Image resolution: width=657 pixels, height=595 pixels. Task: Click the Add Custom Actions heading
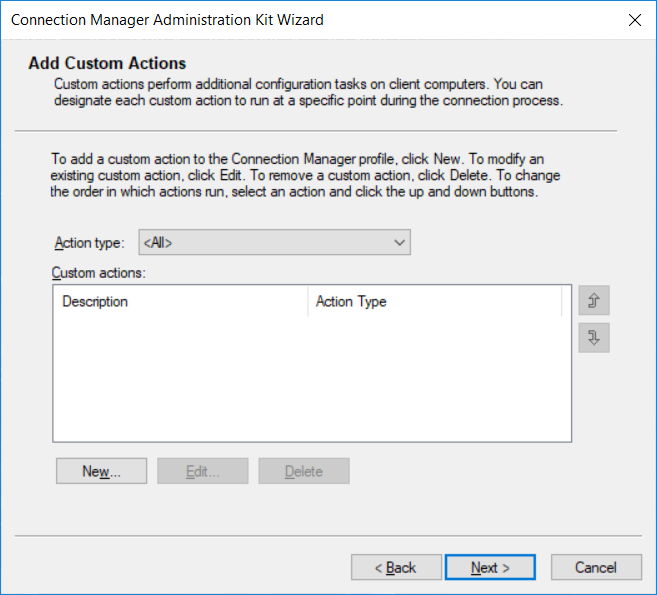tap(107, 63)
